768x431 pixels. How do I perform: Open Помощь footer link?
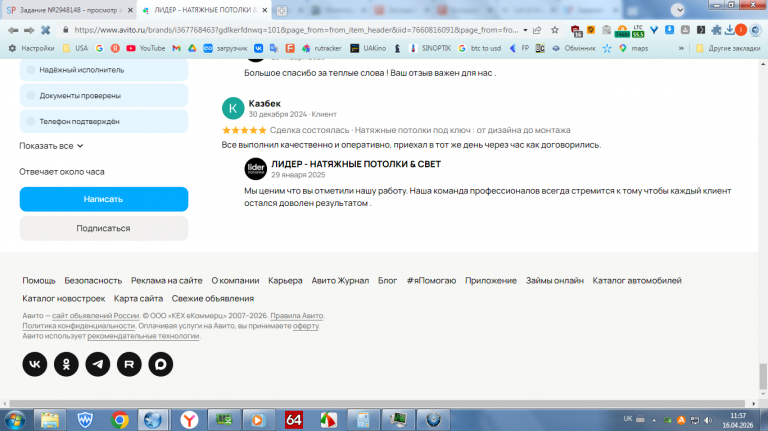(x=39, y=281)
